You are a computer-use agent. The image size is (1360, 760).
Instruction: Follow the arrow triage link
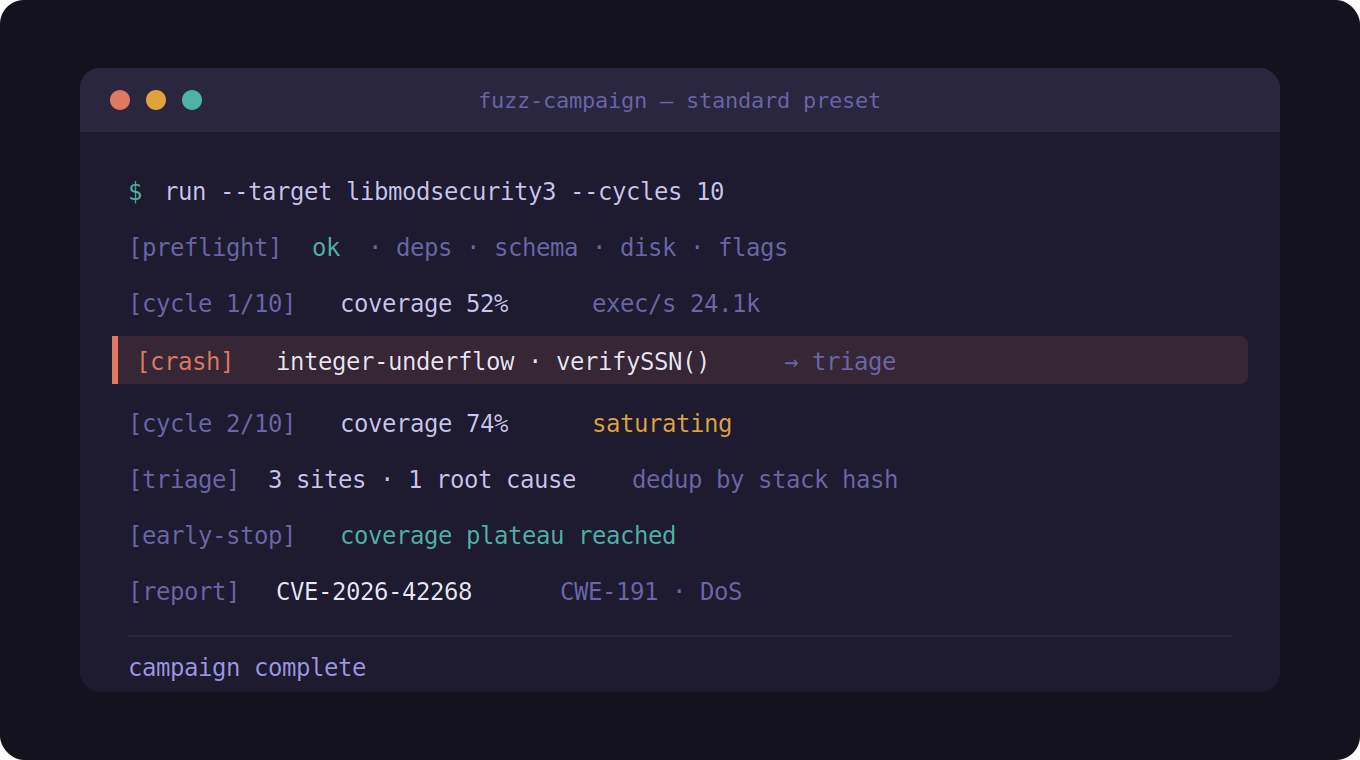coord(840,362)
